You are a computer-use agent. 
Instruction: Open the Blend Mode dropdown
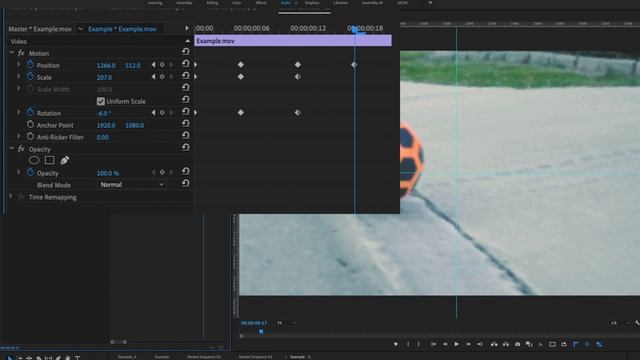tap(132, 184)
